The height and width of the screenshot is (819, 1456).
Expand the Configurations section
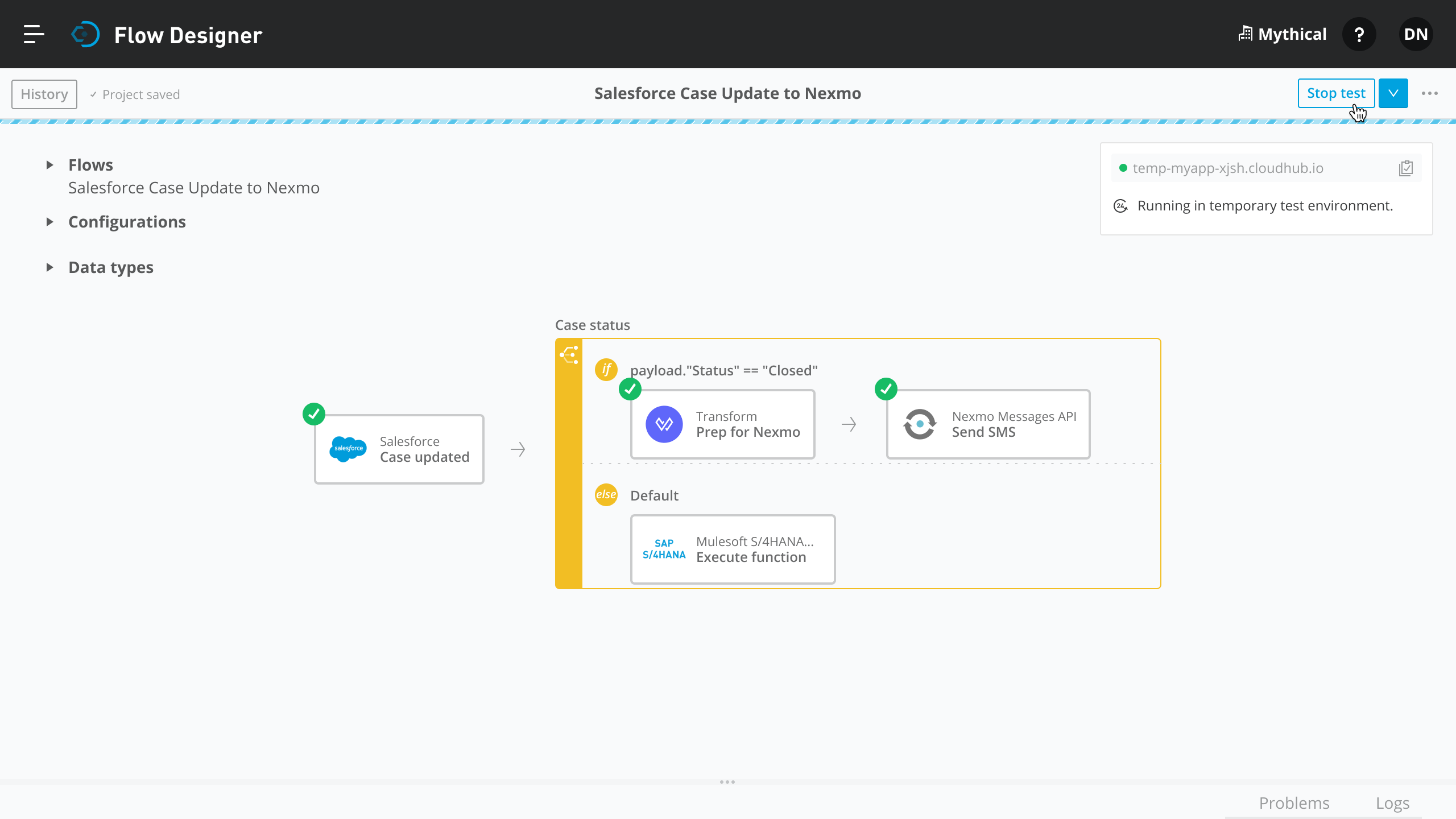click(50, 222)
